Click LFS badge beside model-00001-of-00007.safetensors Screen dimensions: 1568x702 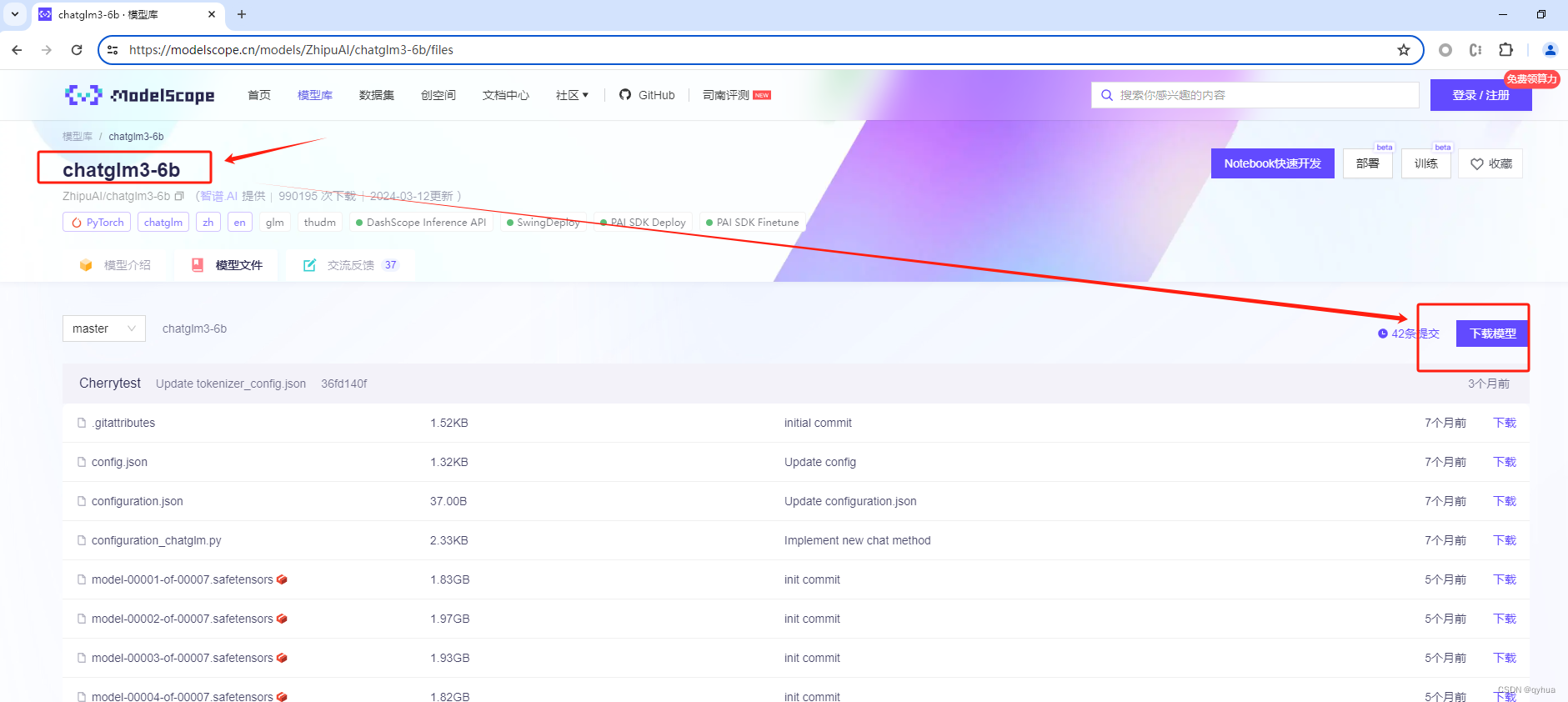(282, 579)
